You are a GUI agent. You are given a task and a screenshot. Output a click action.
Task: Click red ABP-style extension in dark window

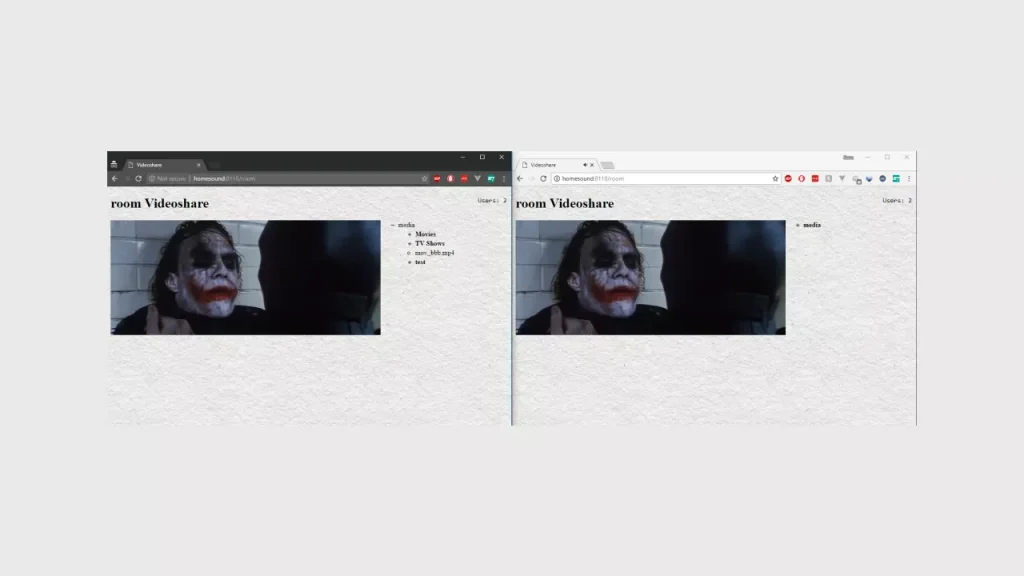click(x=437, y=178)
